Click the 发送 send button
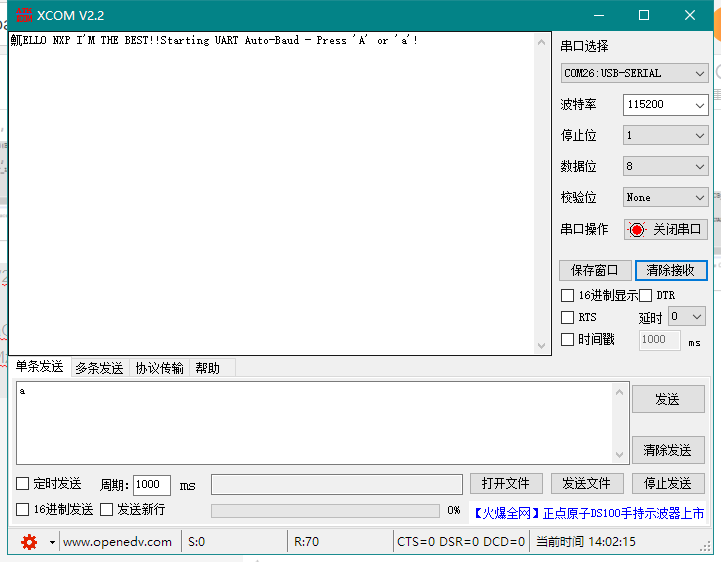 click(x=668, y=399)
